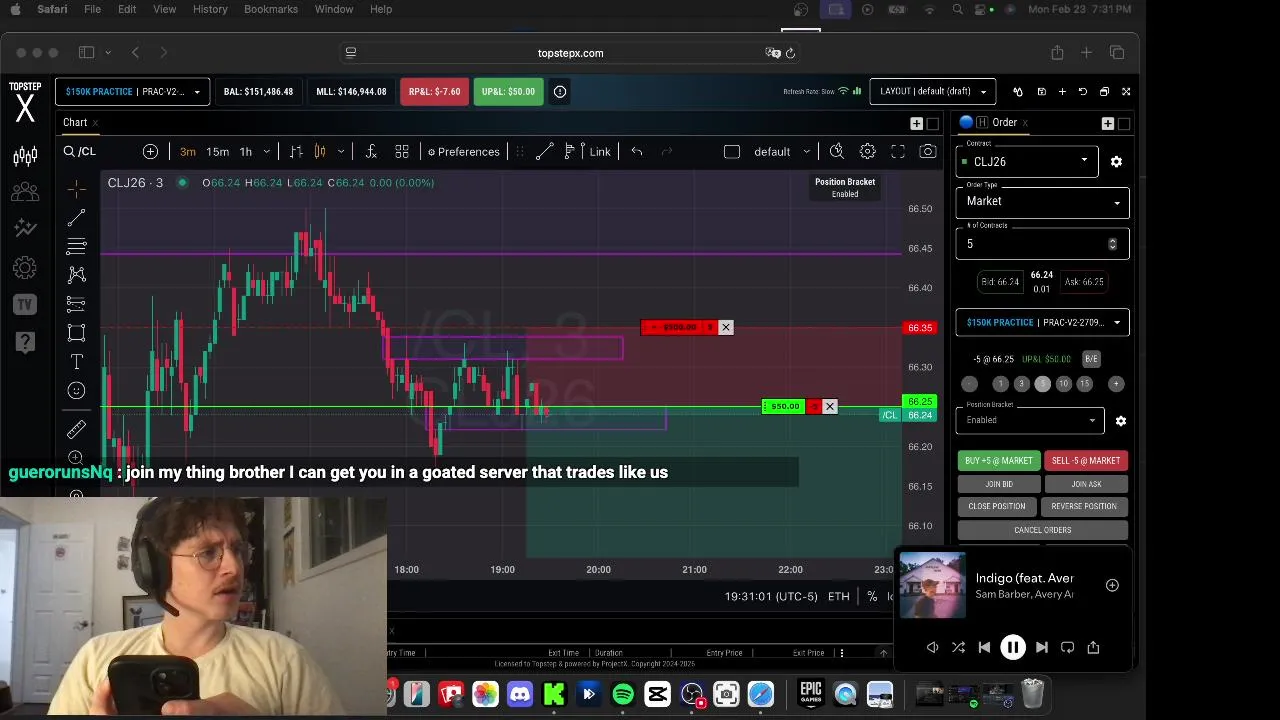Expand the timeframe chevron dropdown

pyautogui.click(x=266, y=152)
